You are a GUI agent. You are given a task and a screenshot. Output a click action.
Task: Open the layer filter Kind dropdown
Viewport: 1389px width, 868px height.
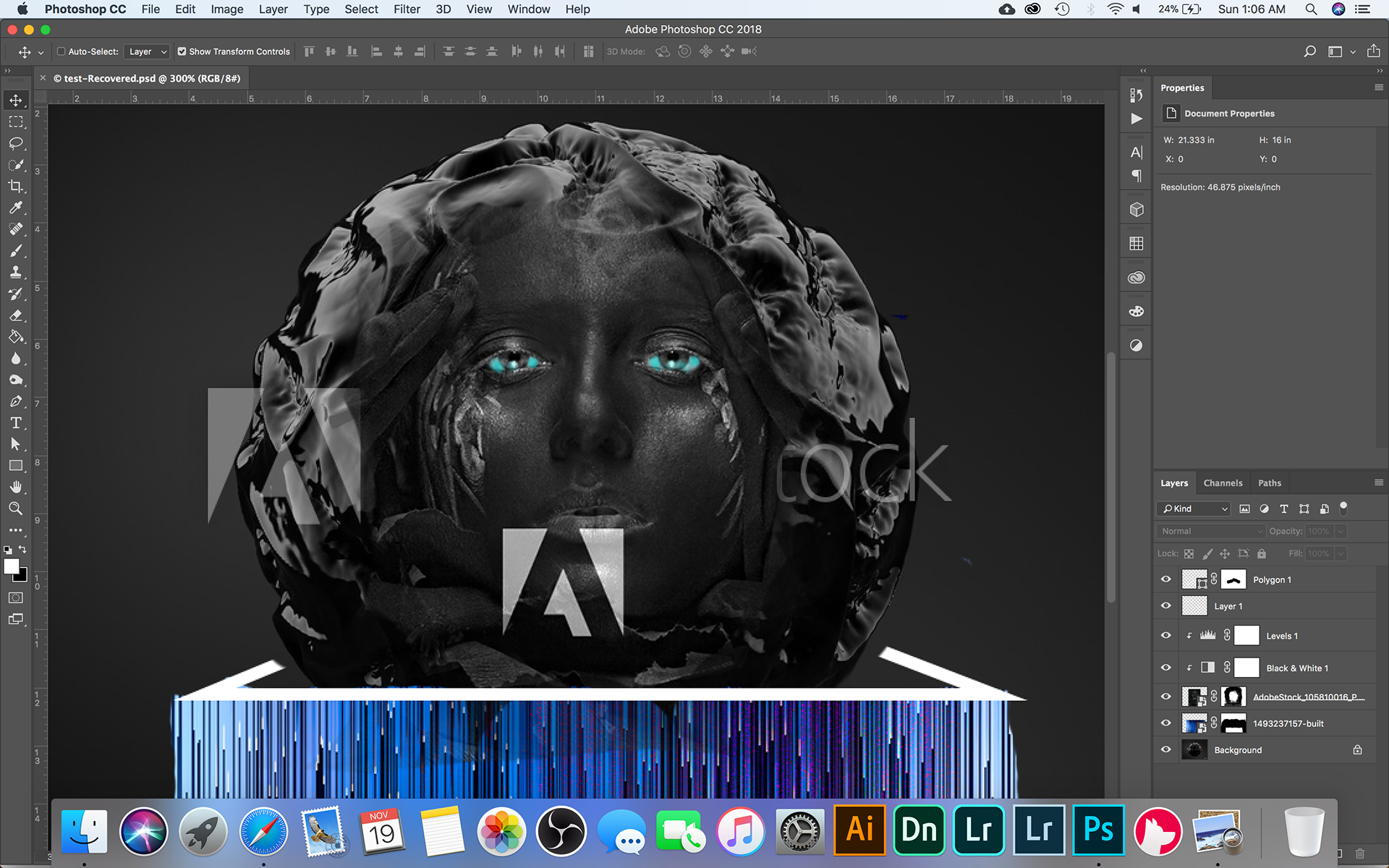coord(1194,509)
